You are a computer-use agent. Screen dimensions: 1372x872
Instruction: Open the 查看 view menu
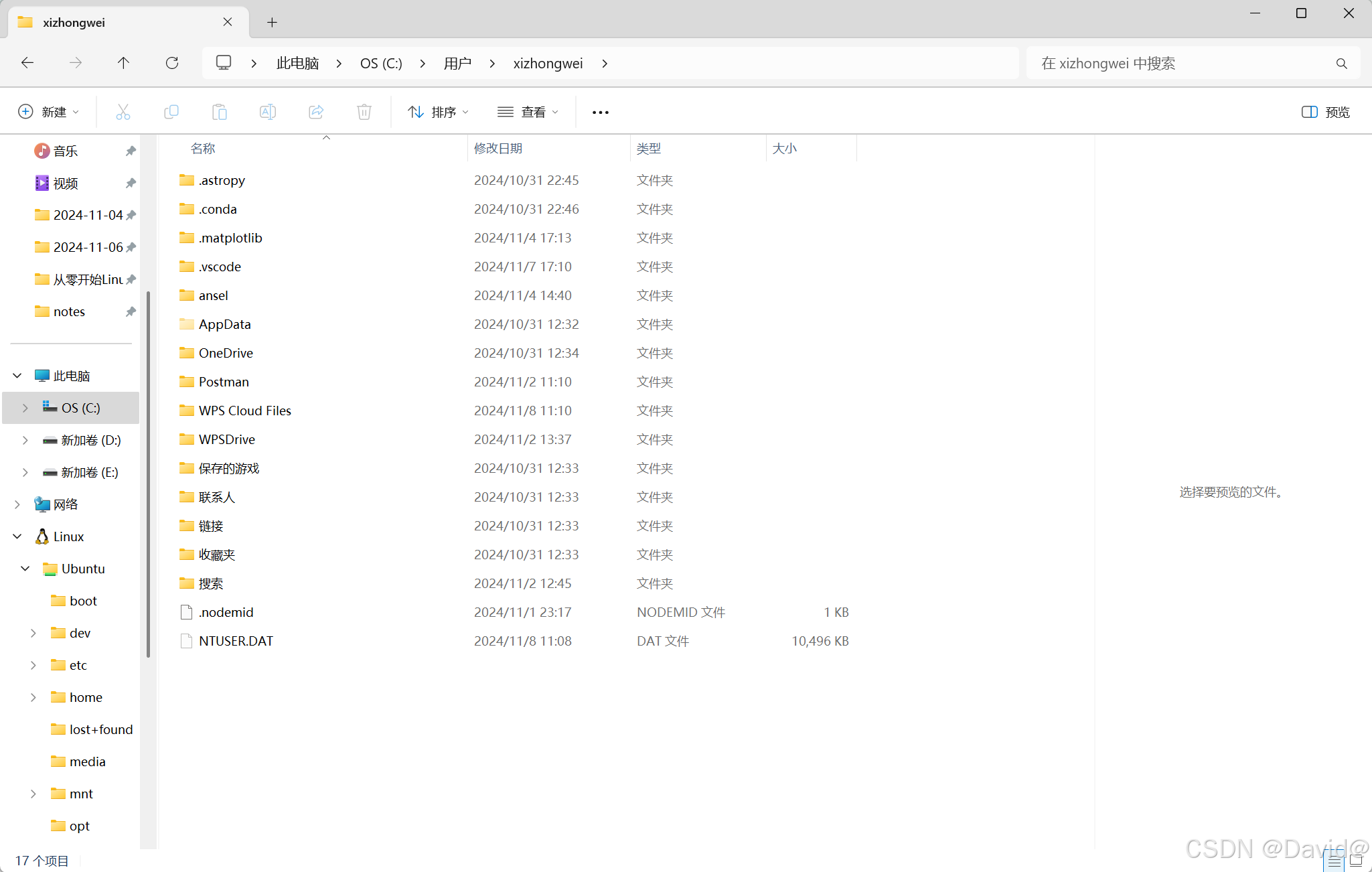click(x=528, y=112)
